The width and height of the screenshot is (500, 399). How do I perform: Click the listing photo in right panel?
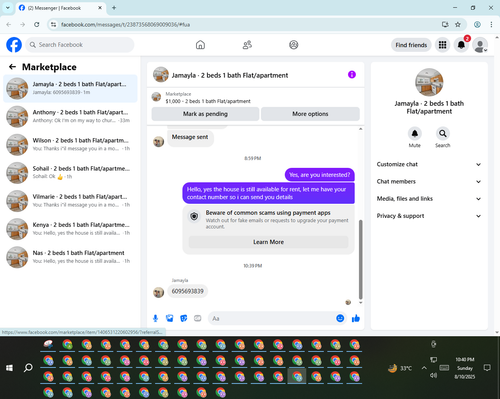[429, 82]
